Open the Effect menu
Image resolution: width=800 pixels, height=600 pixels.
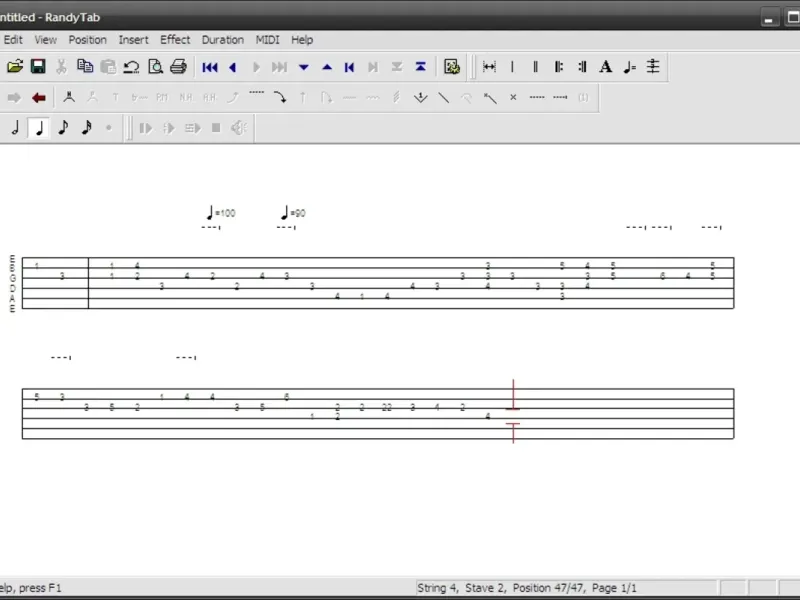(x=175, y=40)
